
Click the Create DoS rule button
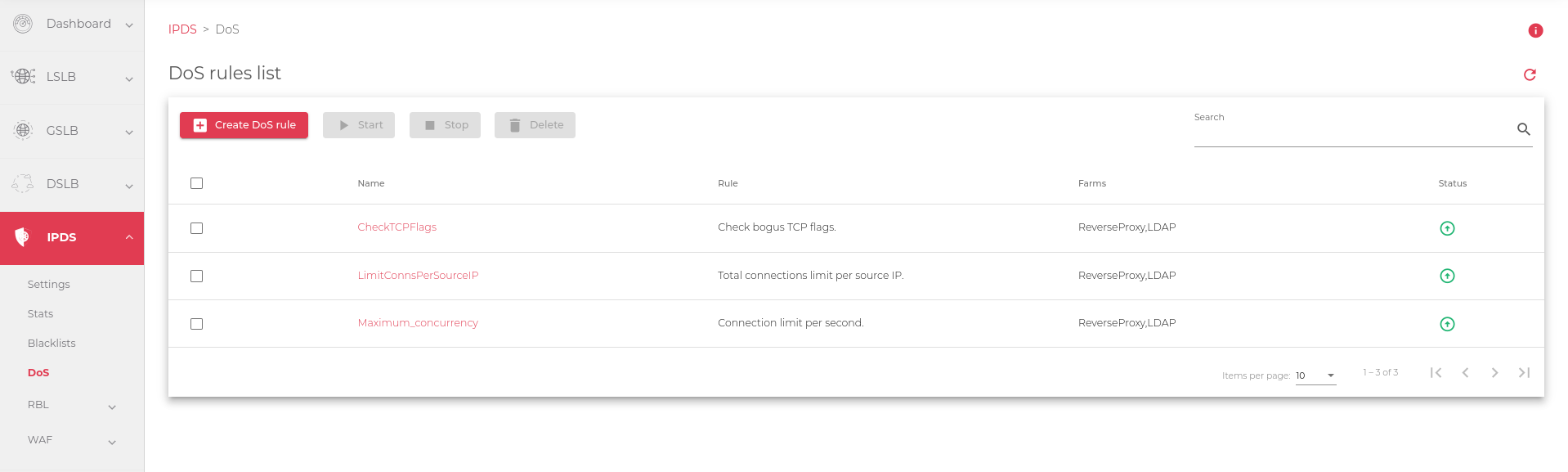tap(244, 125)
